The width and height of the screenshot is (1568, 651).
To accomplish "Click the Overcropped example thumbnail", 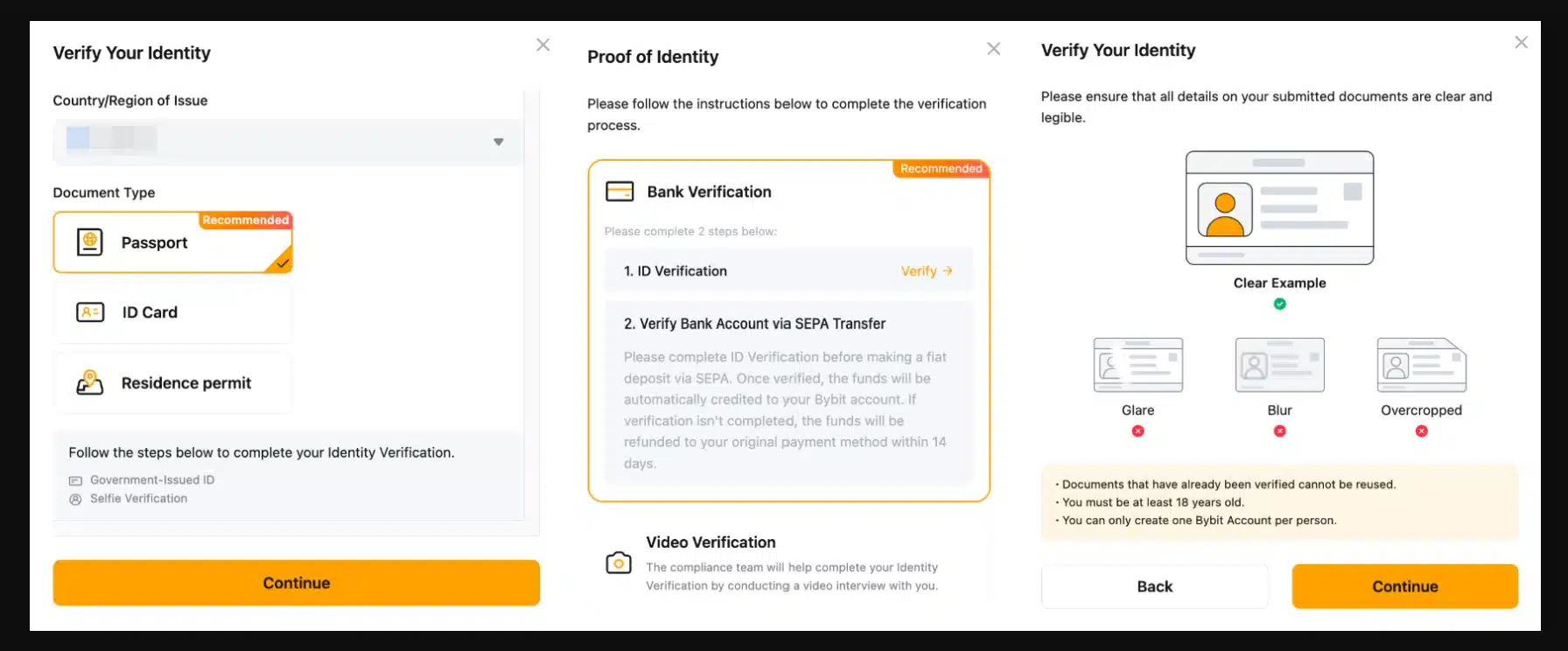I will coord(1421,365).
